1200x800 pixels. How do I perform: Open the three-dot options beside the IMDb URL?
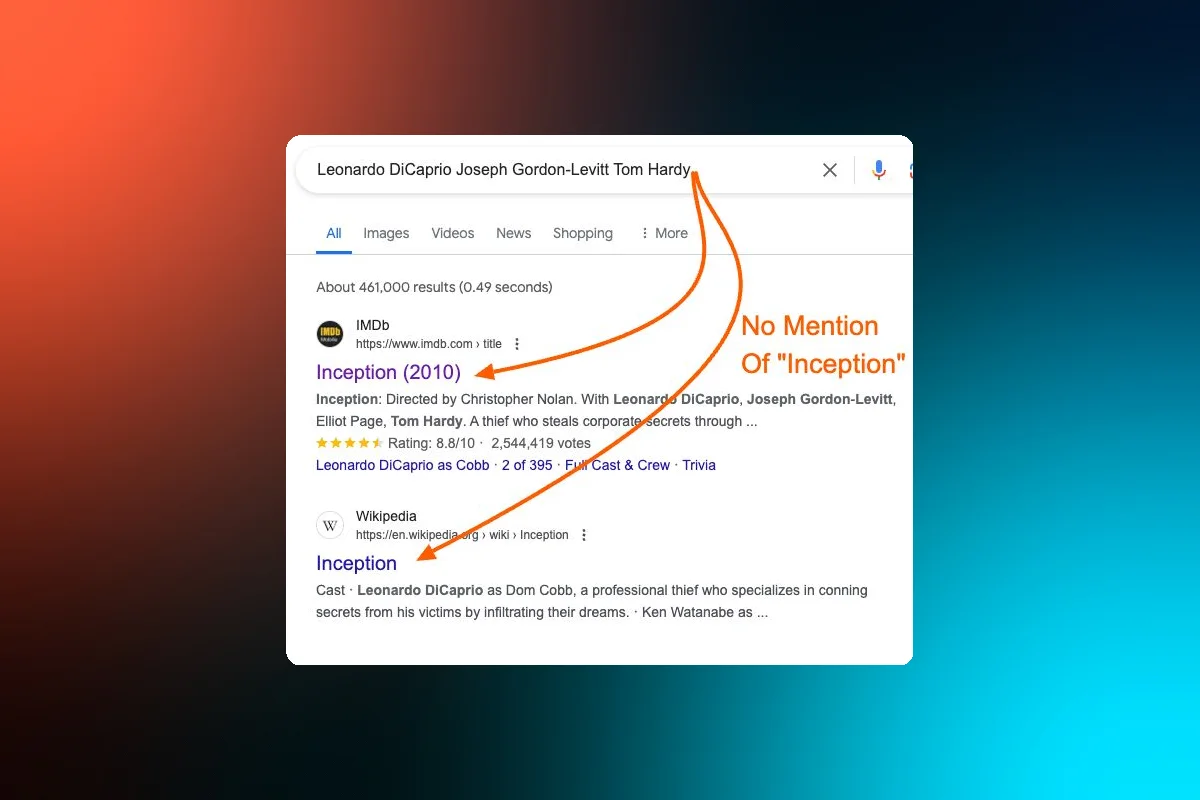(517, 344)
